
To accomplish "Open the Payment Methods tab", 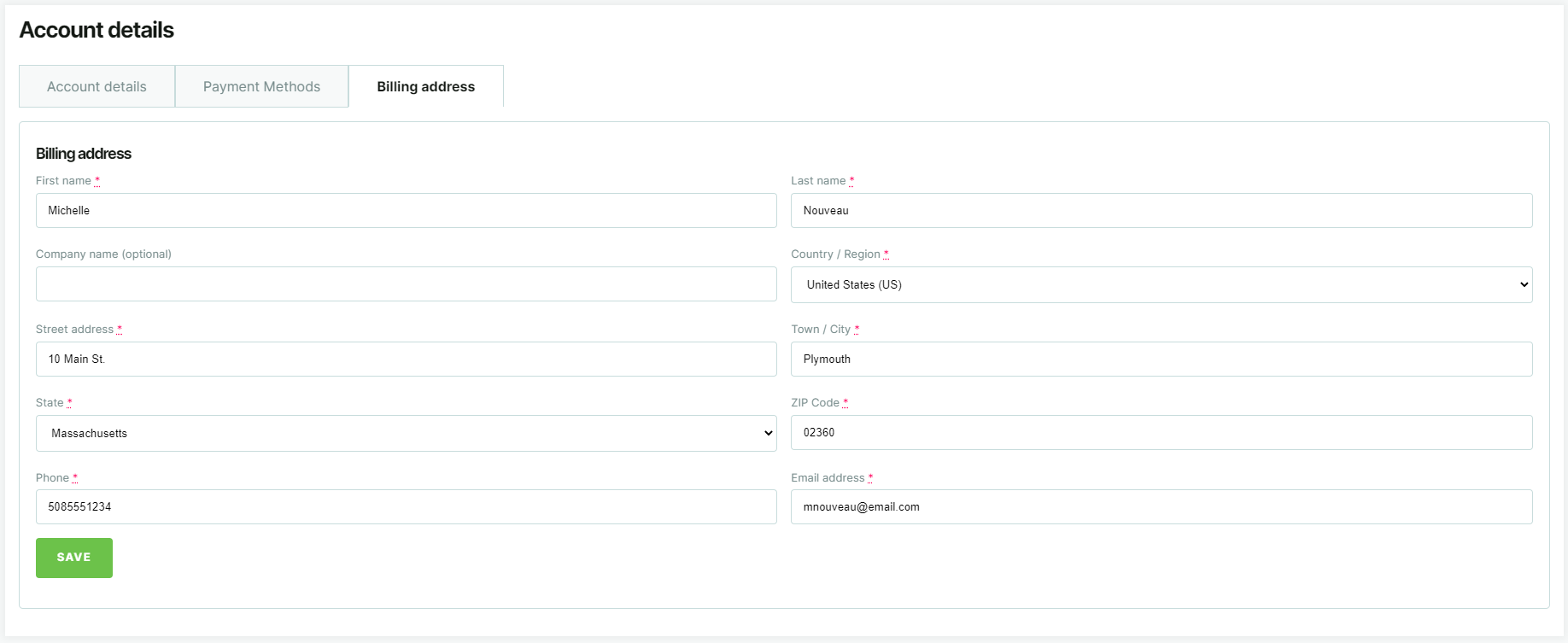I will 261,86.
